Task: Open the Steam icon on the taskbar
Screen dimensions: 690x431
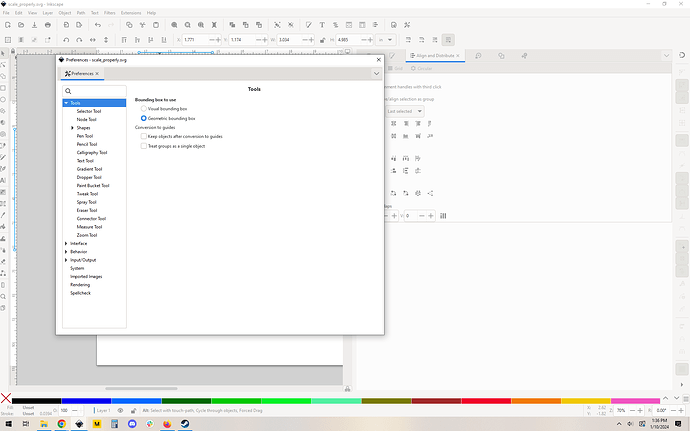Action: point(185,424)
